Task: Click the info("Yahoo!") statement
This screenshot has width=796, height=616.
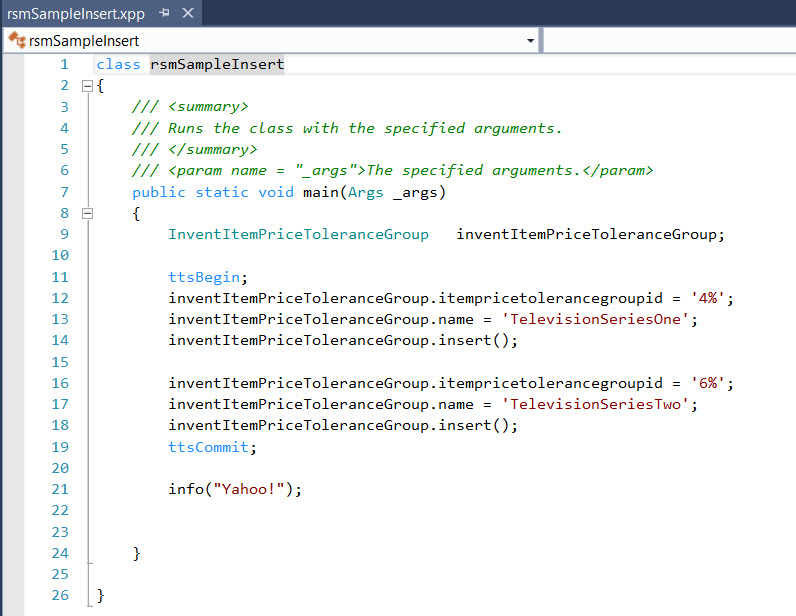Action: [x=234, y=489]
